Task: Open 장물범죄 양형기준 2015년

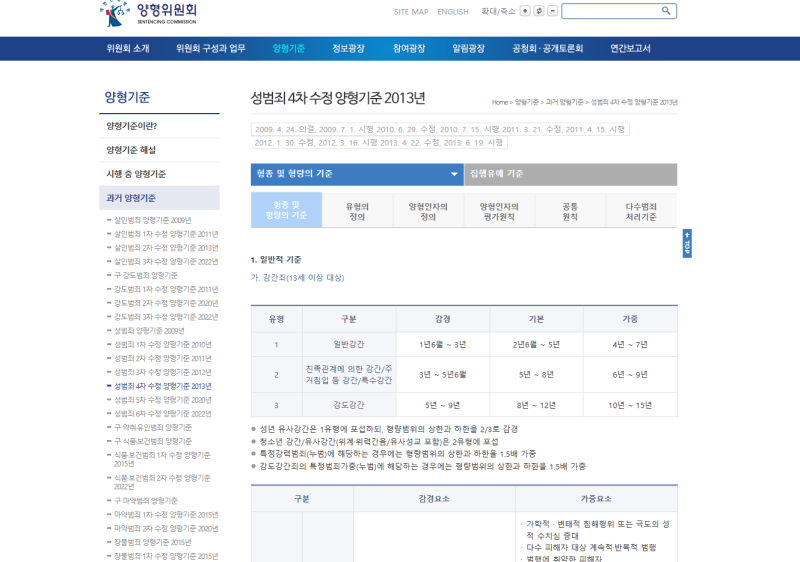Action: pyautogui.click(x=152, y=542)
